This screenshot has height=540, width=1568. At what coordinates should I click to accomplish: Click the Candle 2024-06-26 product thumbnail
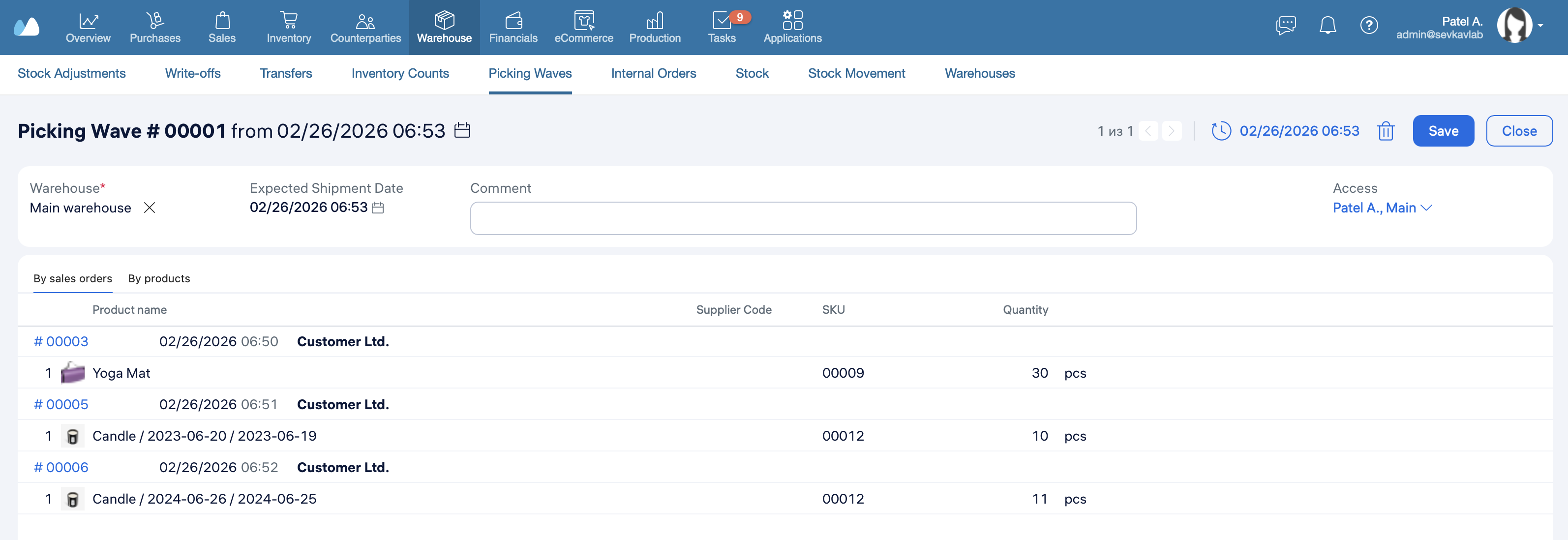(x=72, y=499)
